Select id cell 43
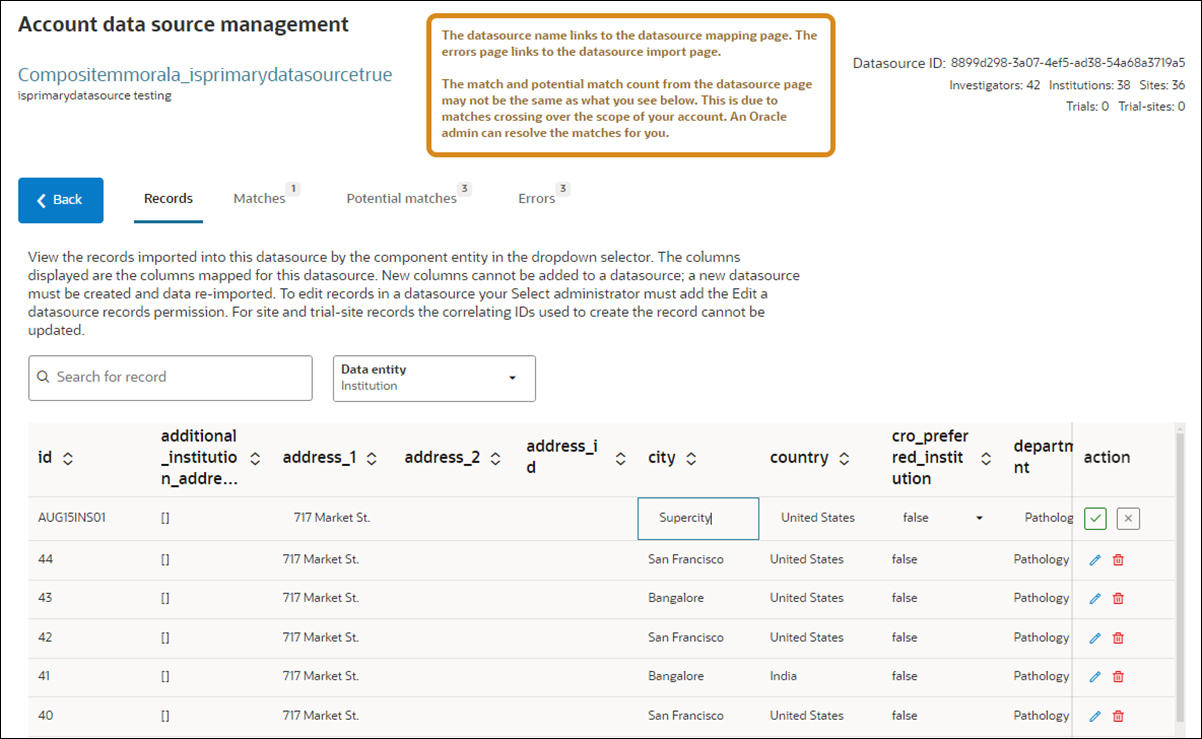 click(45, 598)
